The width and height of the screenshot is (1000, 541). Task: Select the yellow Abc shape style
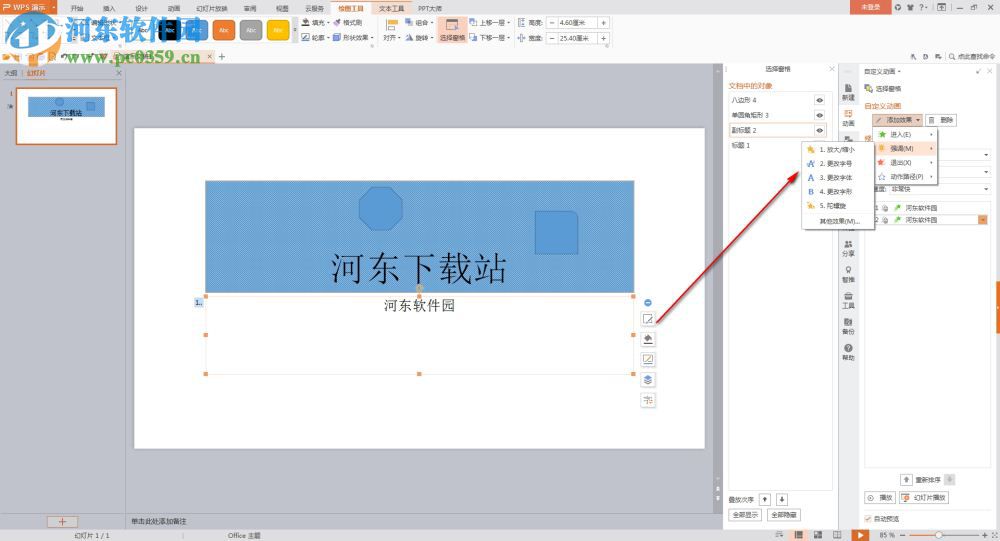[277, 30]
